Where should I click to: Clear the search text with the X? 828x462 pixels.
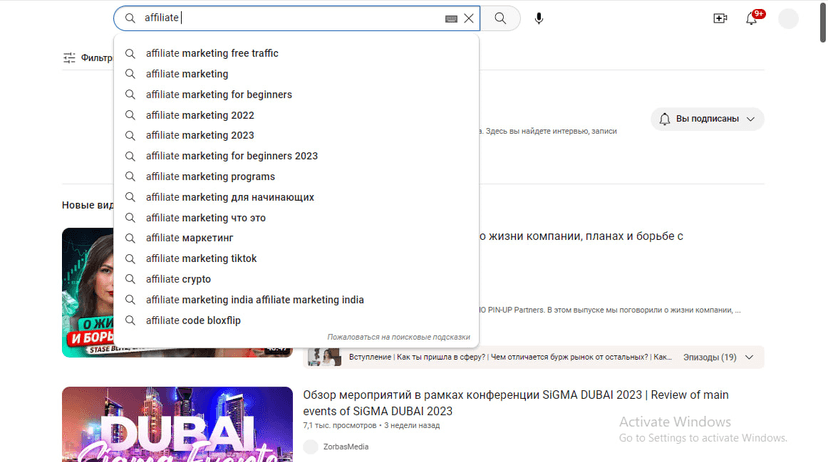coord(468,18)
